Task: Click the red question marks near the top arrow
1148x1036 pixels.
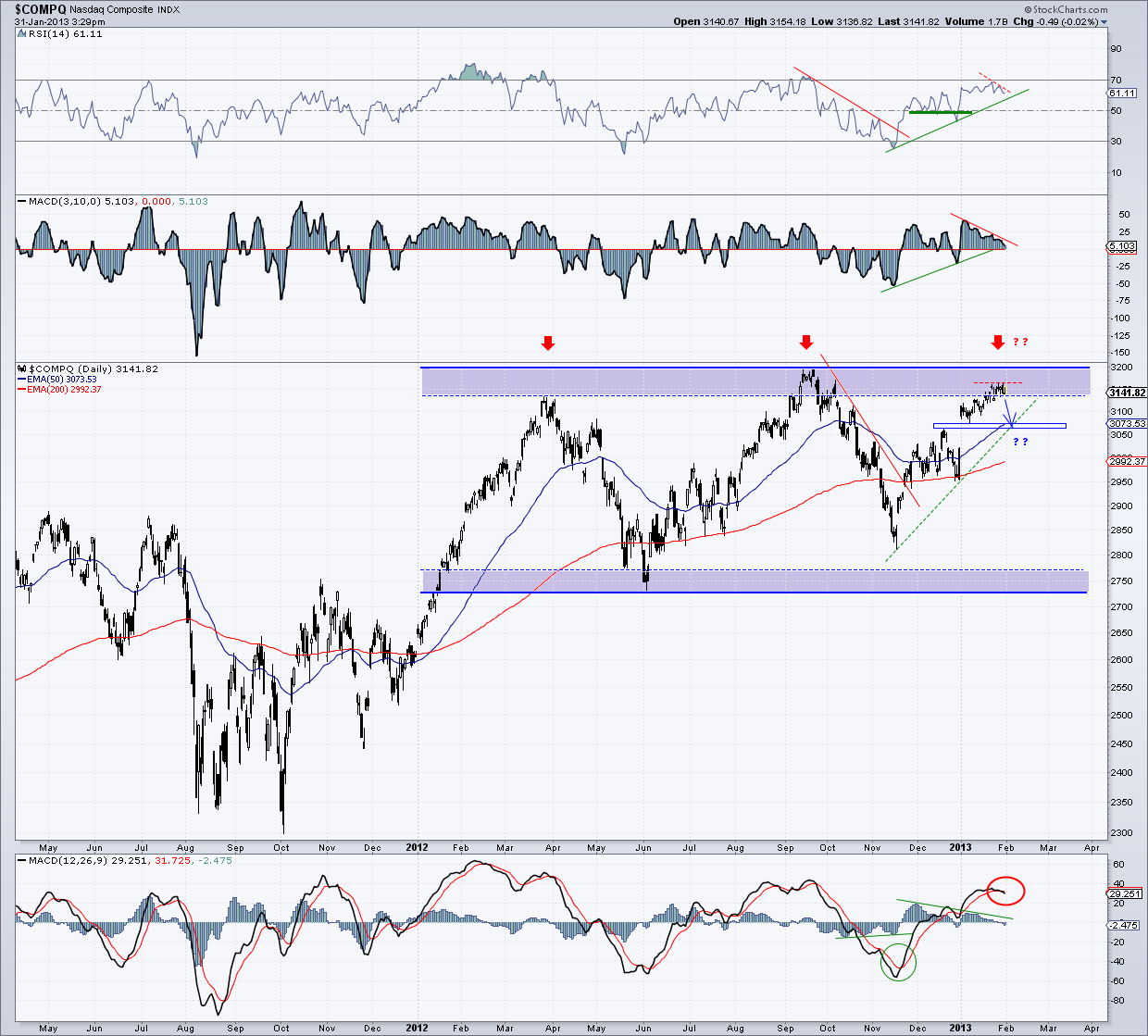Action: click(1022, 342)
